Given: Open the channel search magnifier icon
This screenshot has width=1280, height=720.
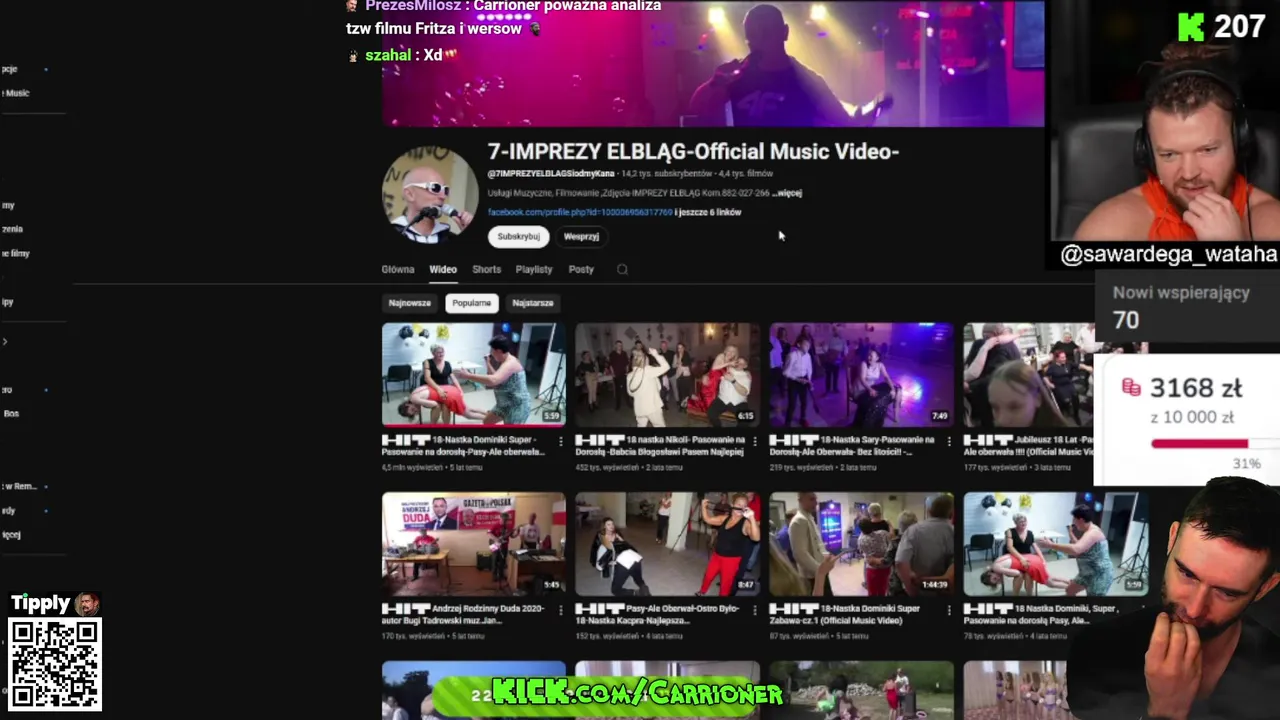Looking at the screenshot, I should 622,269.
